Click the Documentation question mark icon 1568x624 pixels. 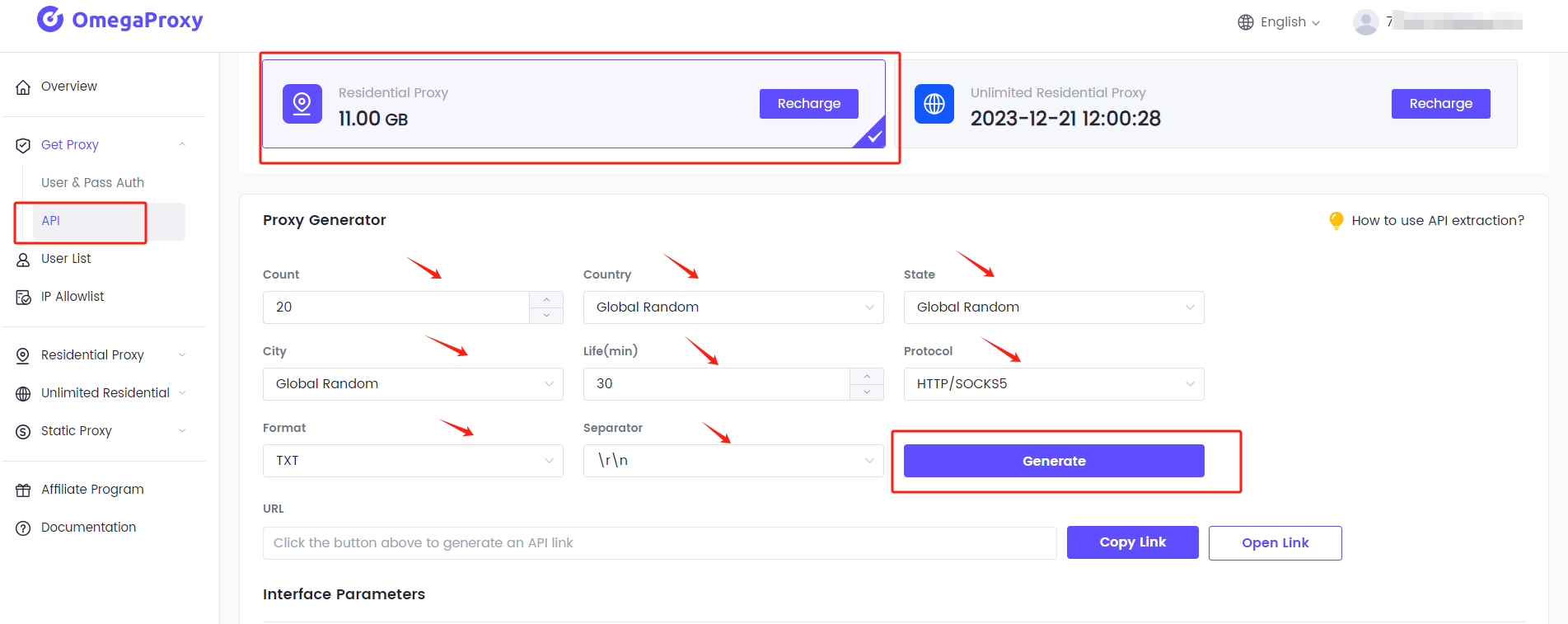pos(23,528)
